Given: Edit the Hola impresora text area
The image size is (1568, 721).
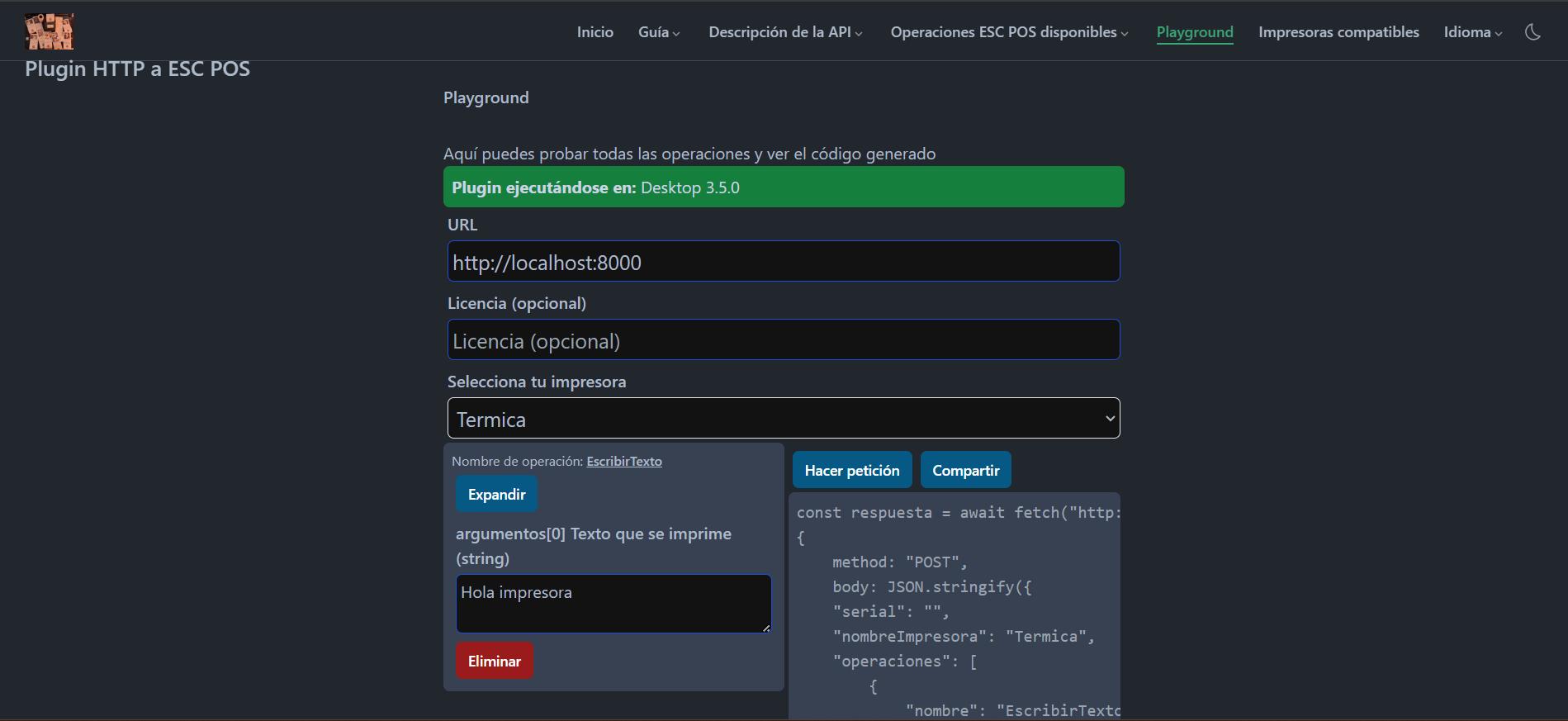Looking at the screenshot, I should click(613, 604).
